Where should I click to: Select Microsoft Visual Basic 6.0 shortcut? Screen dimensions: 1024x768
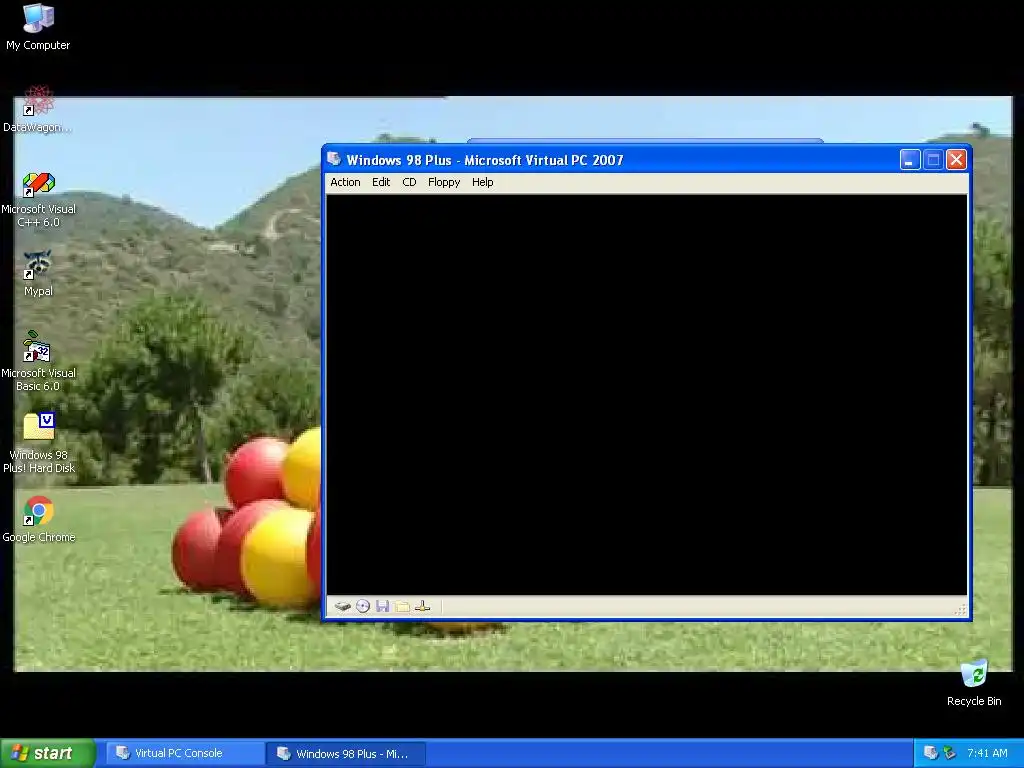(38, 361)
